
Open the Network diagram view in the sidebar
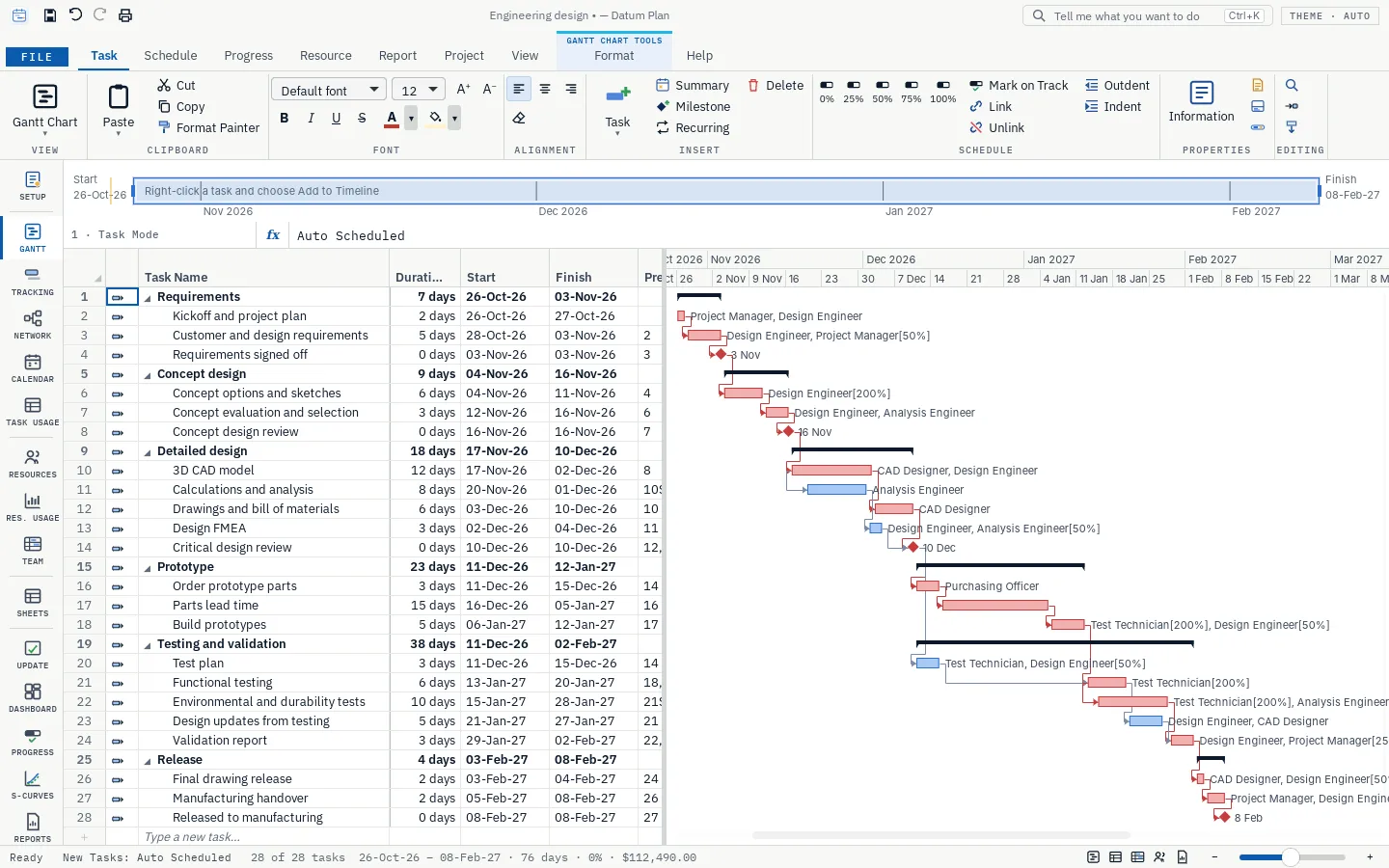(33, 325)
